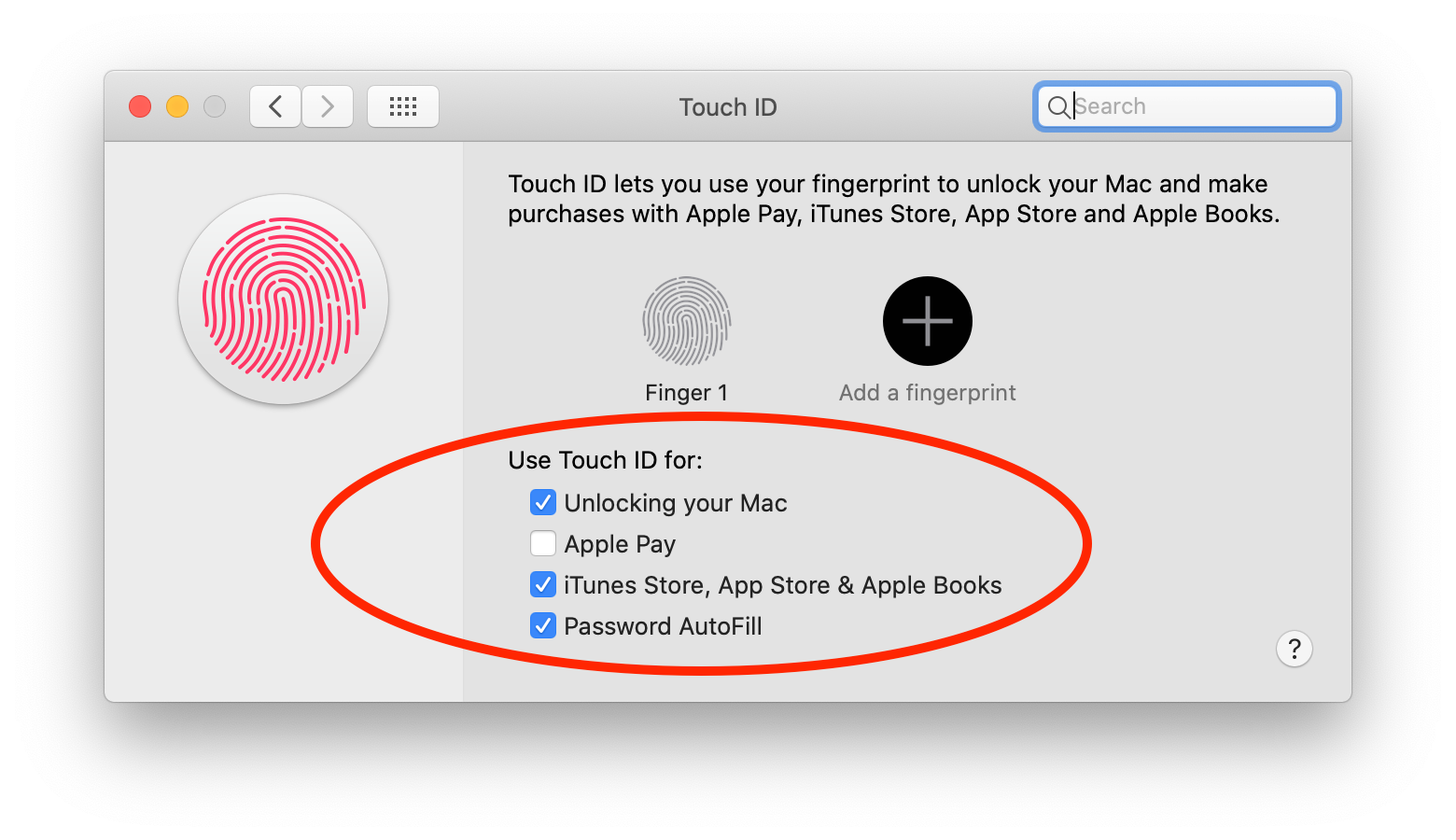Untick iTunes Store, App Store & Apple Books
1456x840 pixels.
point(543,585)
